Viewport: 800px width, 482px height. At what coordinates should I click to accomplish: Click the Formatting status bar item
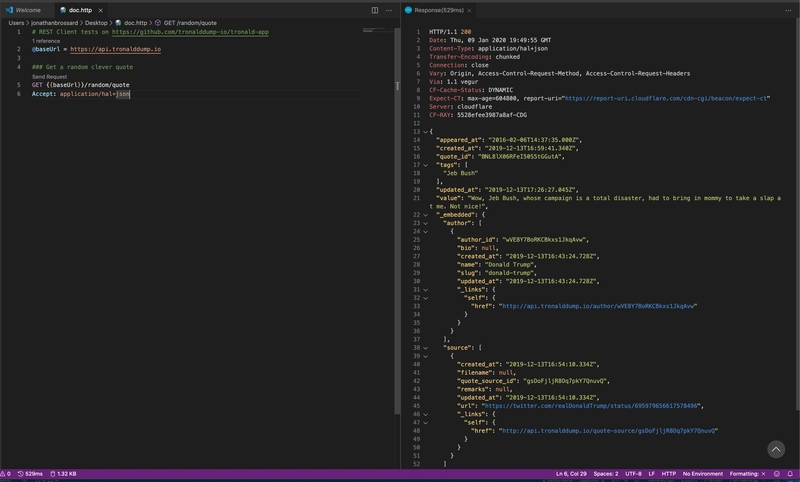(747, 474)
